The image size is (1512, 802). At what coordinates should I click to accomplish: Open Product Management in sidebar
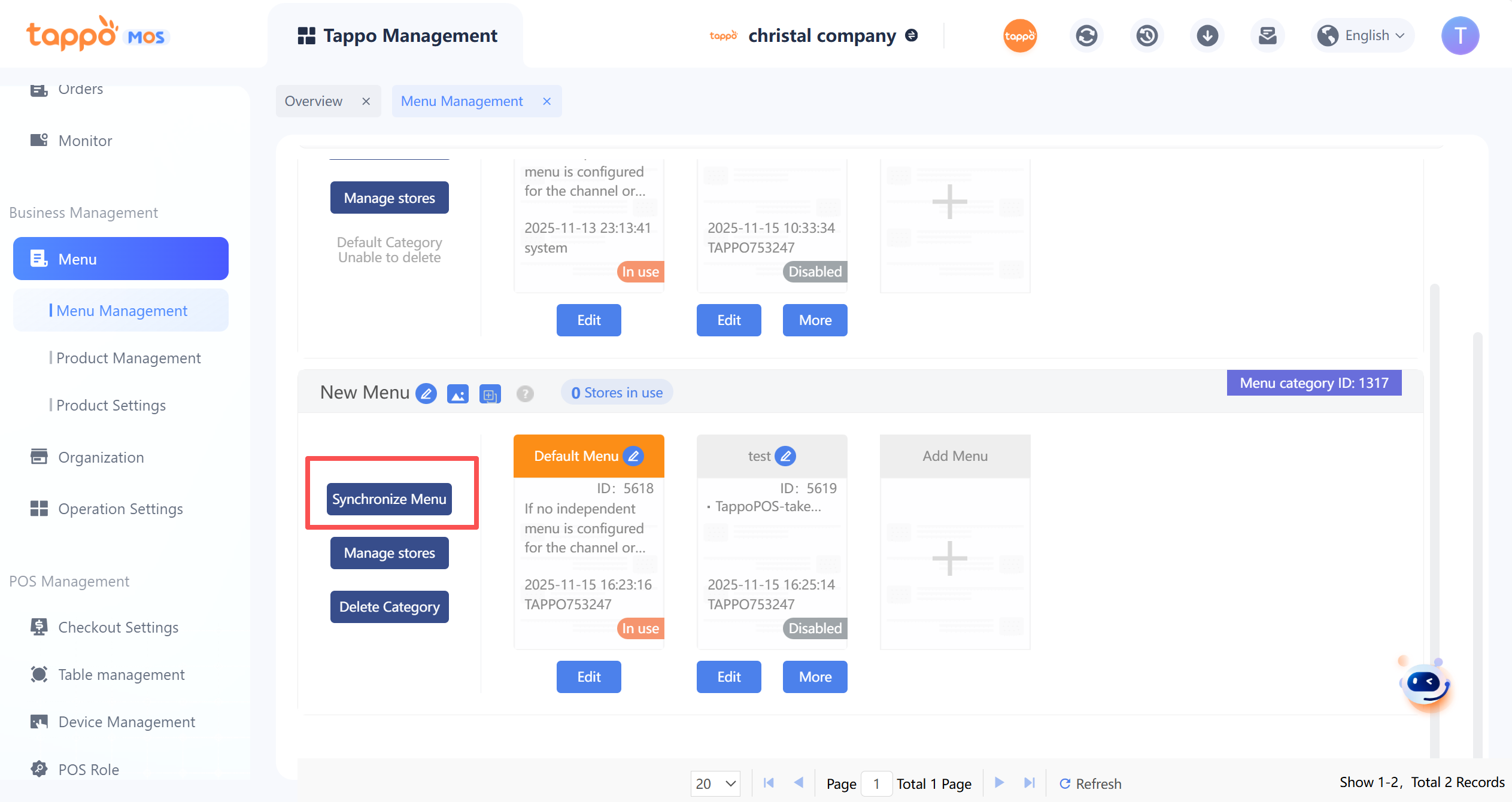pyautogui.click(x=128, y=358)
